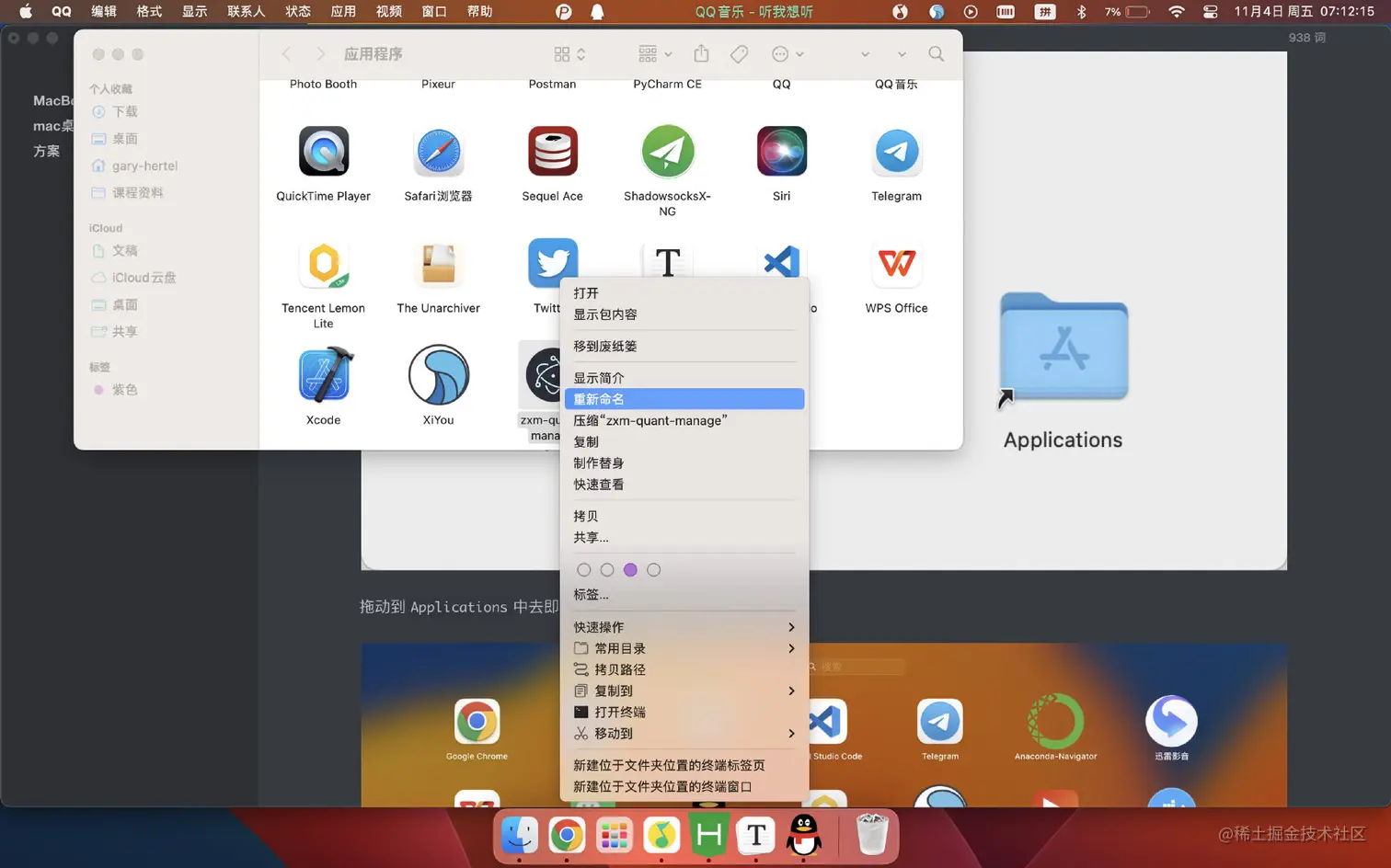1391x868 pixels.
Task: Select the WPS Office app icon
Action: pos(896,264)
